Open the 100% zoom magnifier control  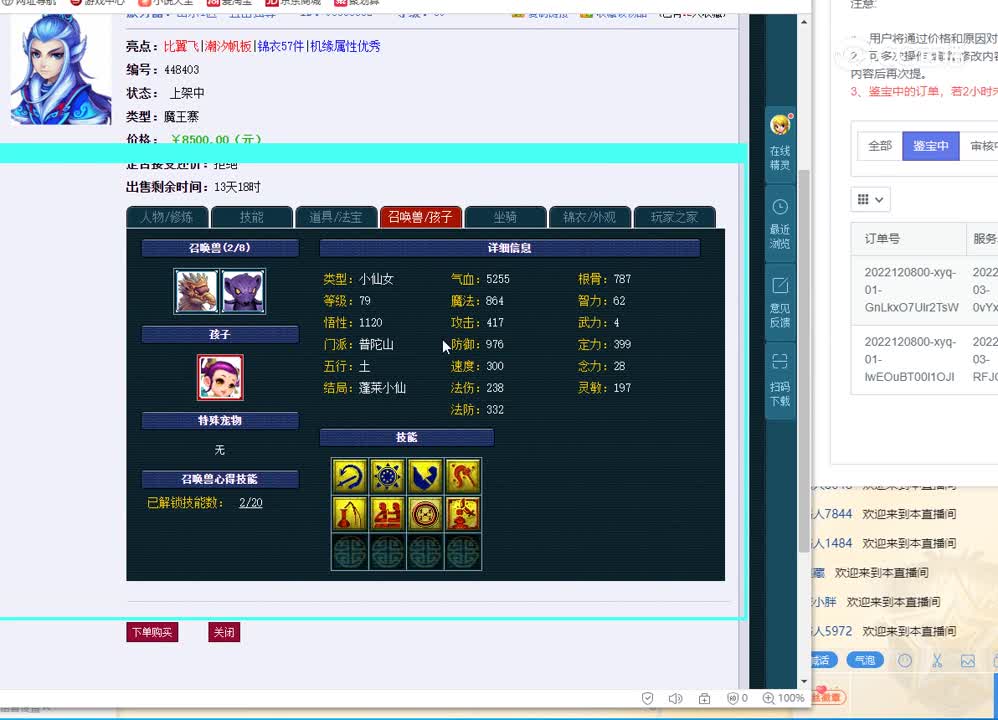click(784, 698)
